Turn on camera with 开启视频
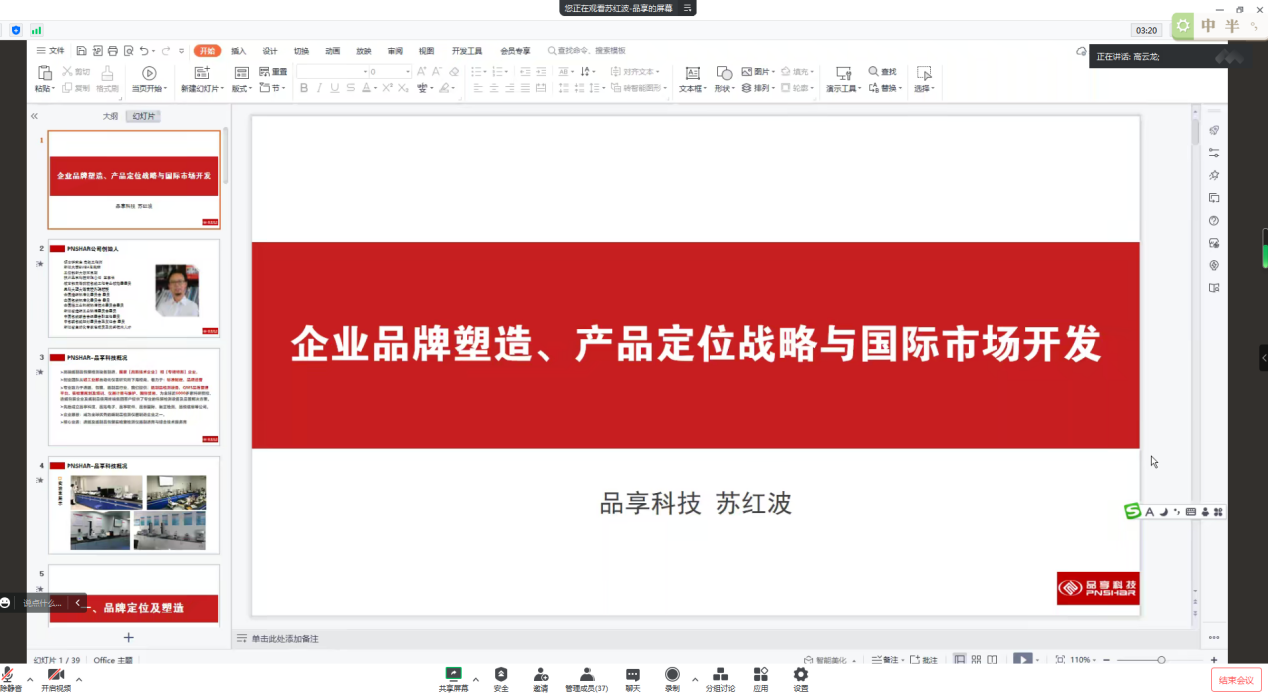The width and height of the screenshot is (1268, 693). coord(56,675)
